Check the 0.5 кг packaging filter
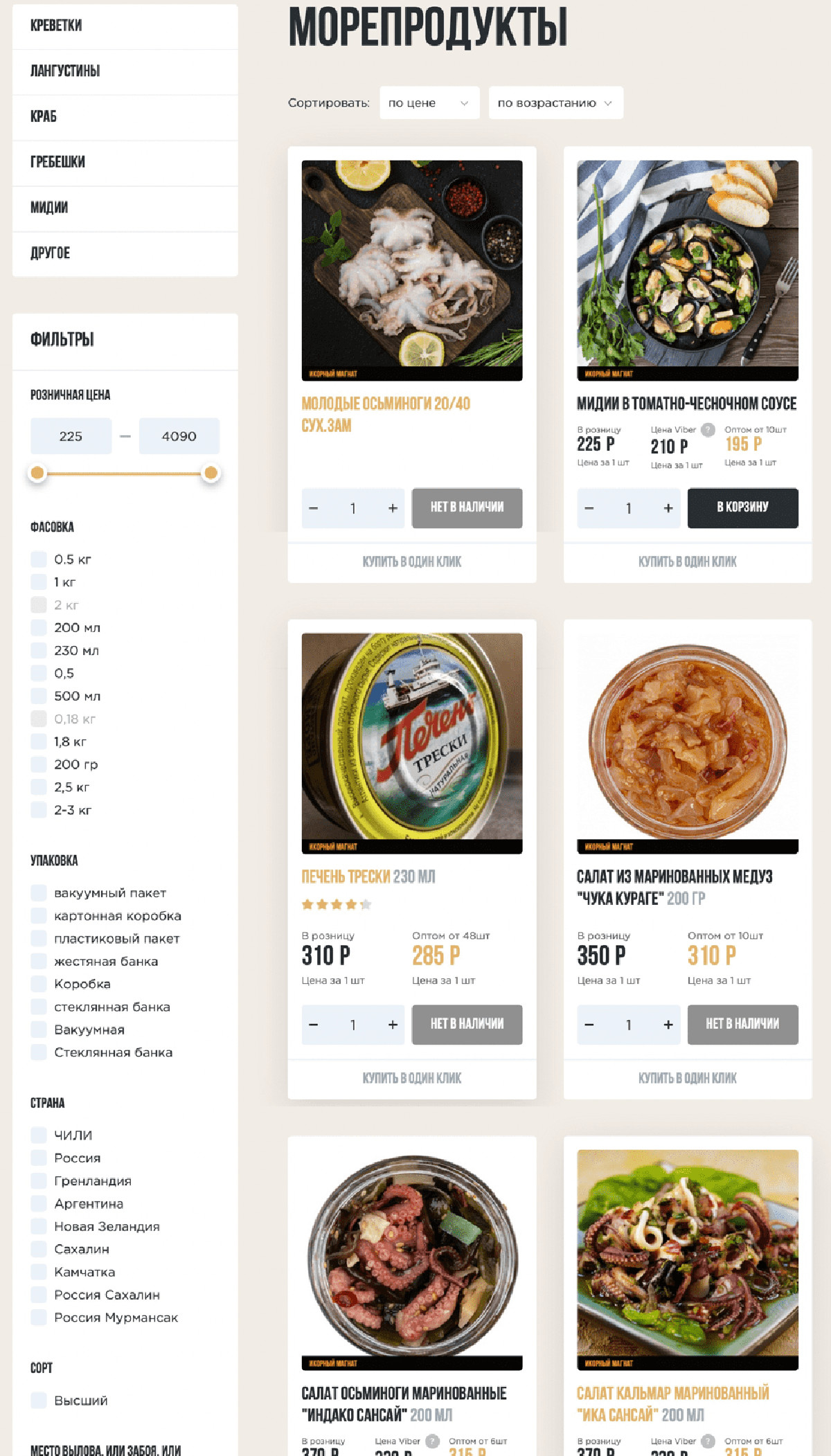The height and width of the screenshot is (1456, 831). pos(39,559)
